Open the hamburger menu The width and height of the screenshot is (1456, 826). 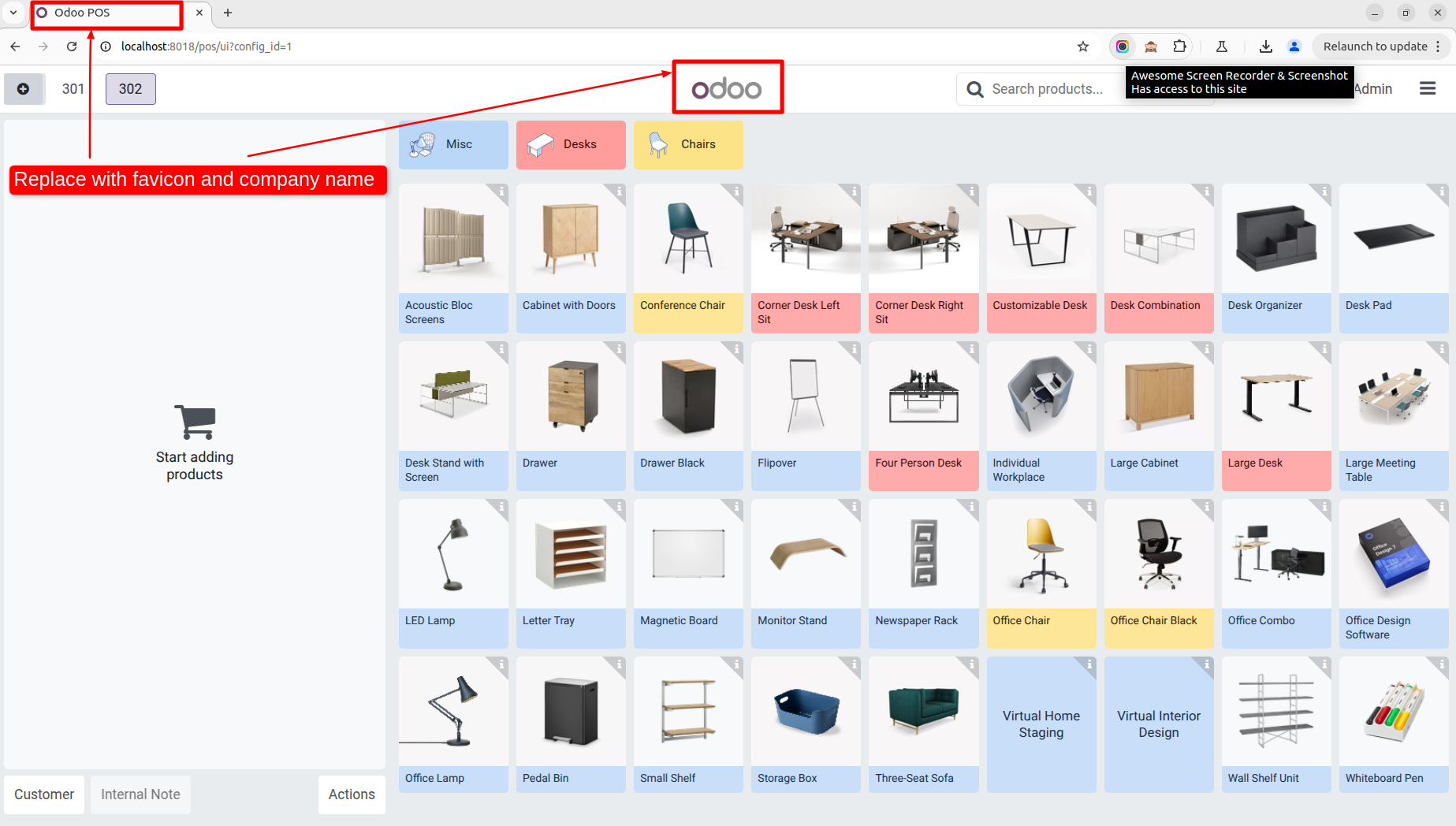pos(1428,89)
